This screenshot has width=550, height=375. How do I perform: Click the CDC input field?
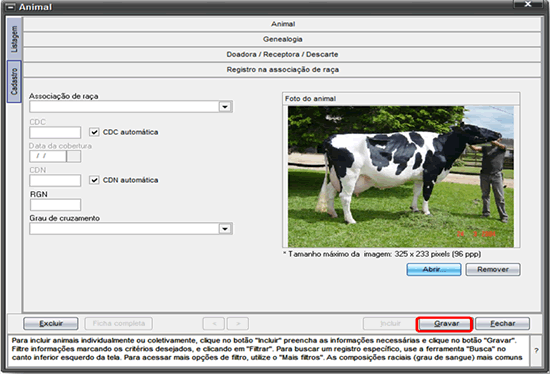click(55, 133)
